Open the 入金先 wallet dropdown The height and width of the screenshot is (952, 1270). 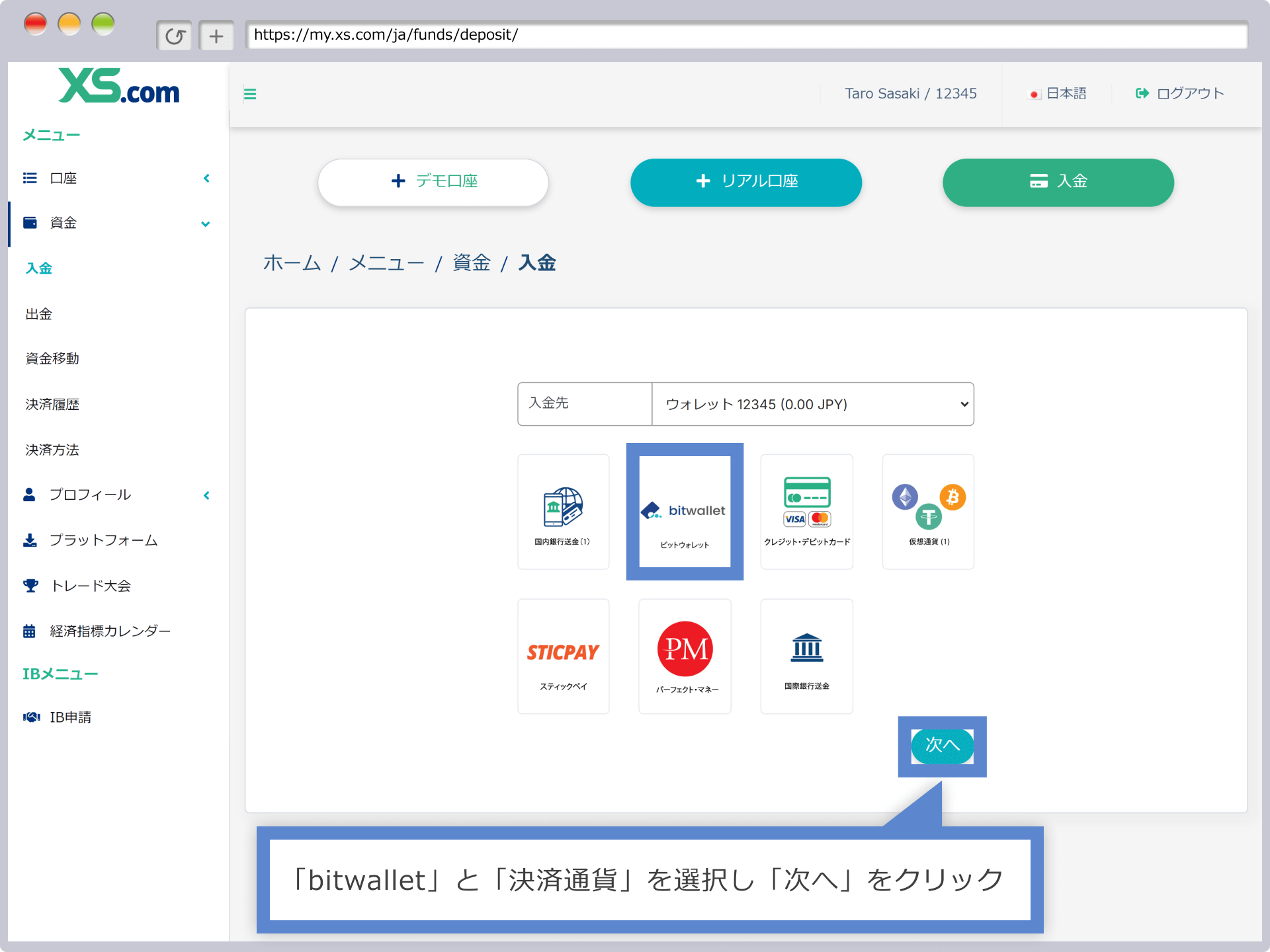pos(812,404)
